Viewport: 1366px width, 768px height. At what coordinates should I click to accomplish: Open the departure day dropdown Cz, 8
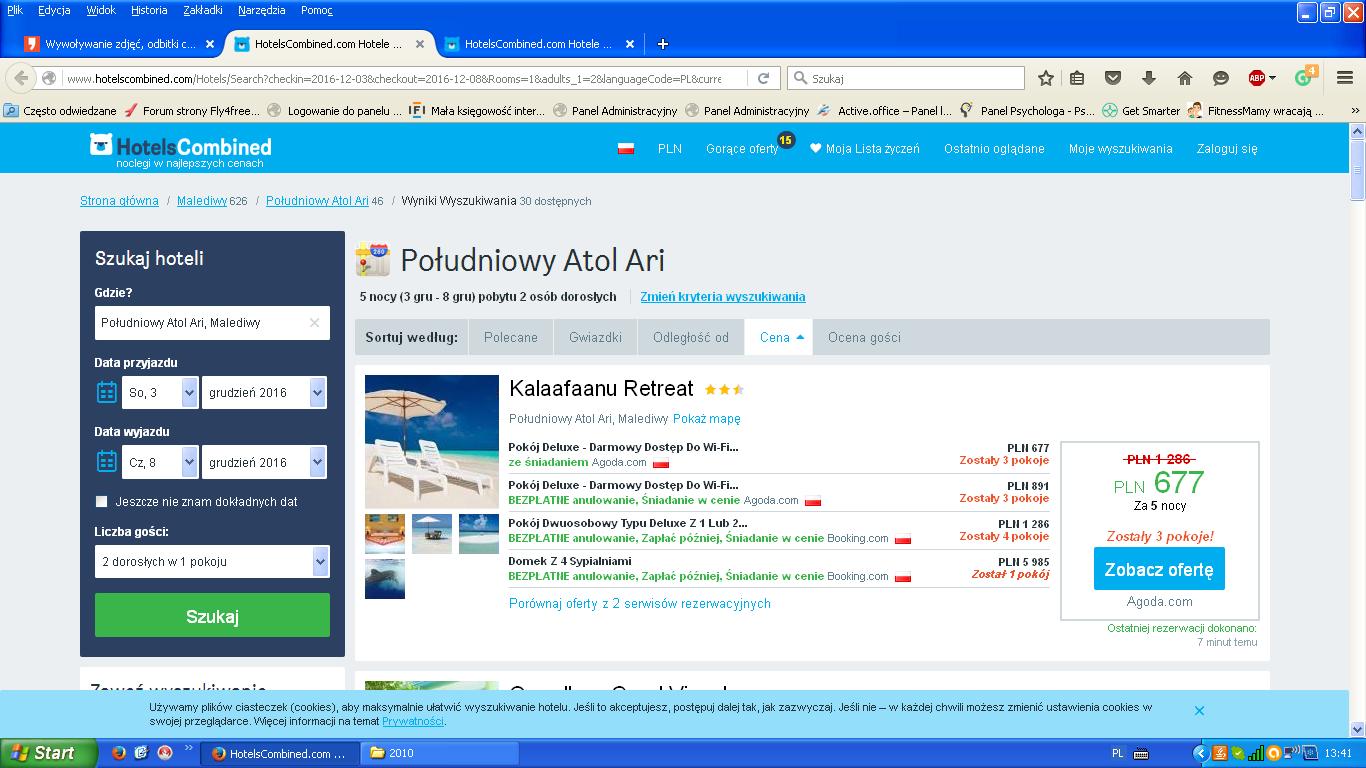[160, 462]
